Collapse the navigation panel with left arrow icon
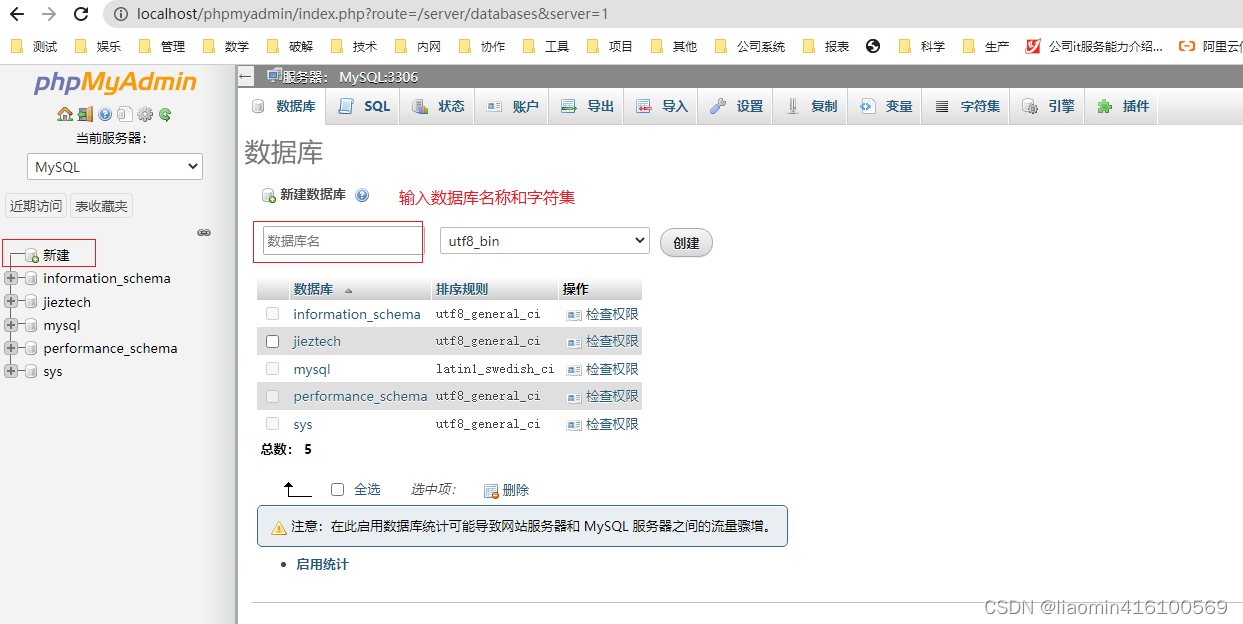1243x624 pixels. [246, 77]
